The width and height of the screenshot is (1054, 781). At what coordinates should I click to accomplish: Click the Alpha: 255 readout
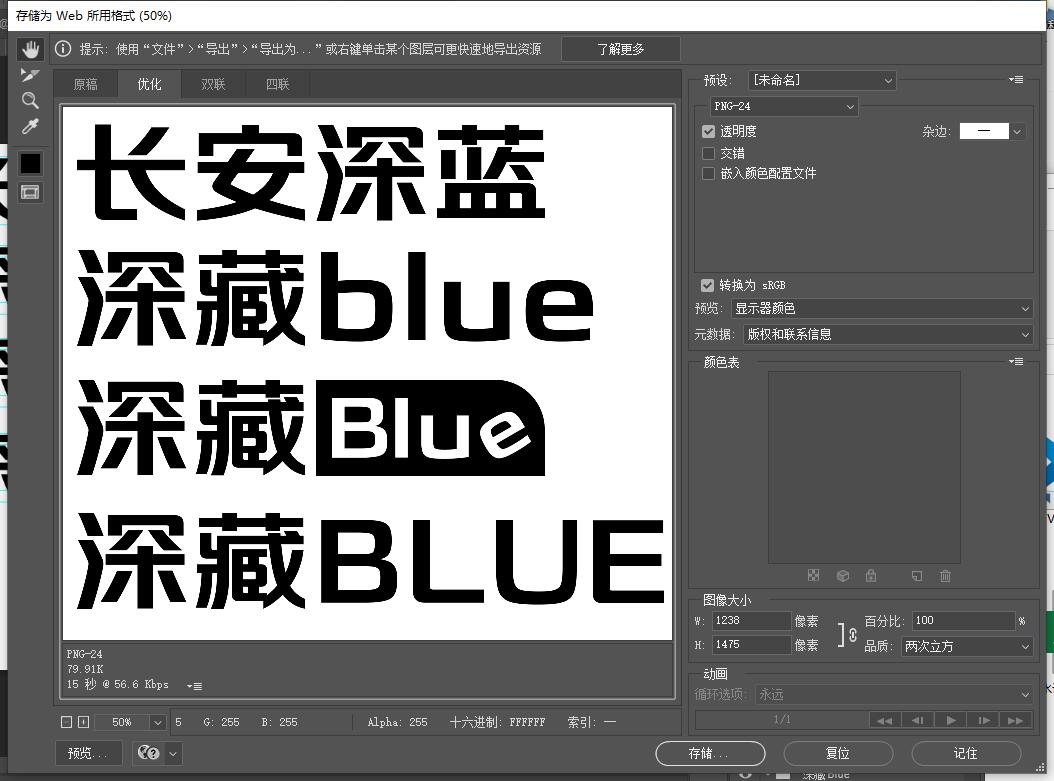coord(397,722)
